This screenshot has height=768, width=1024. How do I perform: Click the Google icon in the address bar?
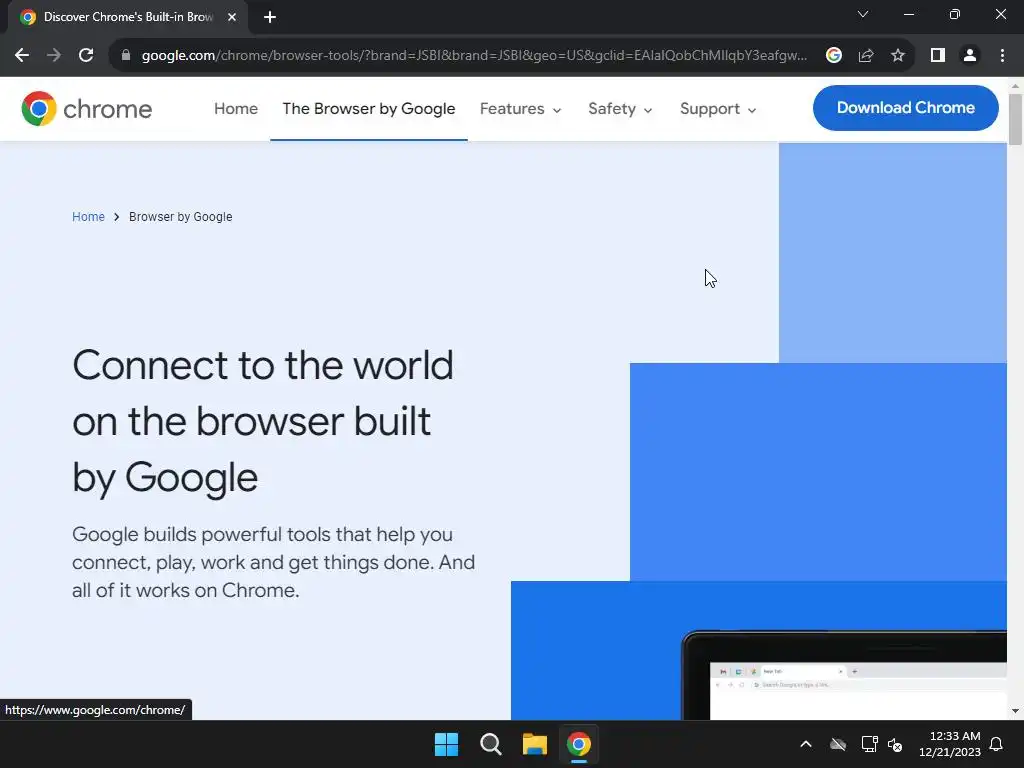coord(833,55)
